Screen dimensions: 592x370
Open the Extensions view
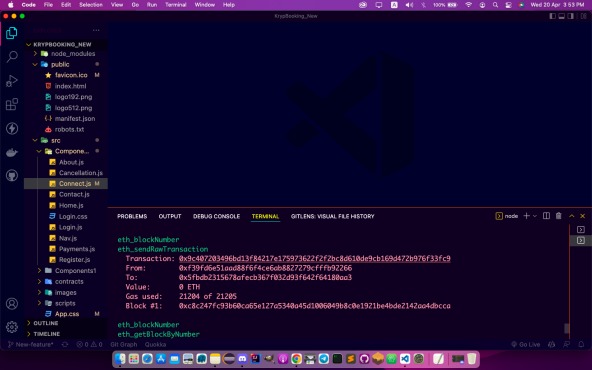point(12,104)
